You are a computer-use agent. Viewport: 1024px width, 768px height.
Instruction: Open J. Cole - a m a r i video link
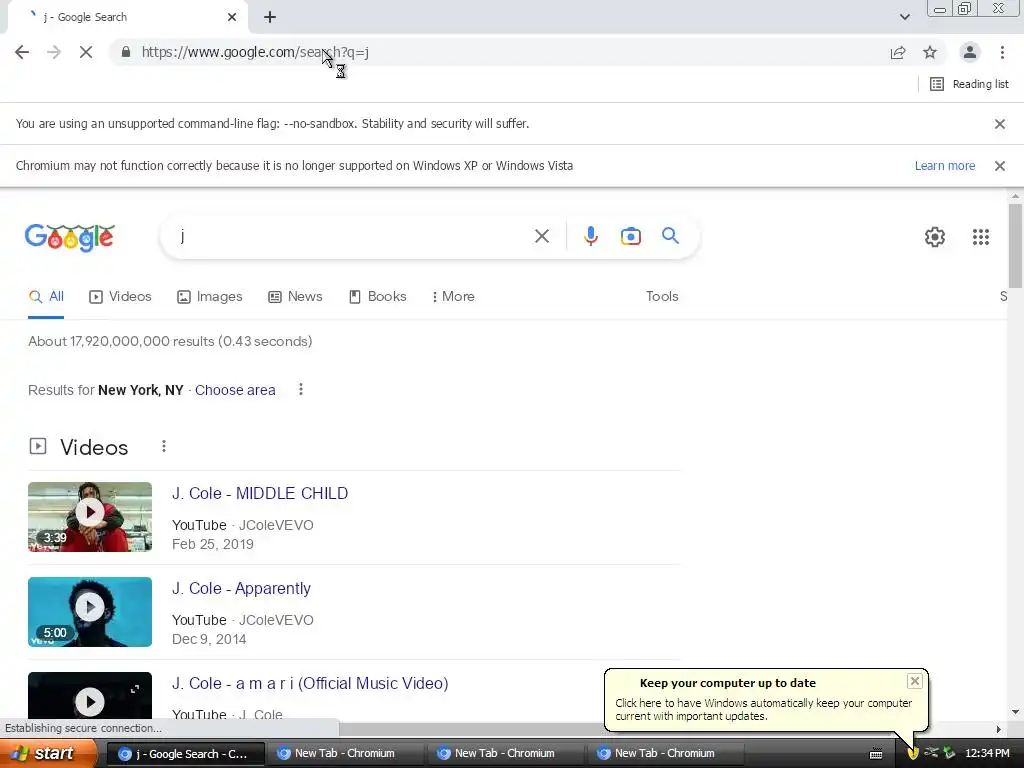pyautogui.click(x=310, y=684)
